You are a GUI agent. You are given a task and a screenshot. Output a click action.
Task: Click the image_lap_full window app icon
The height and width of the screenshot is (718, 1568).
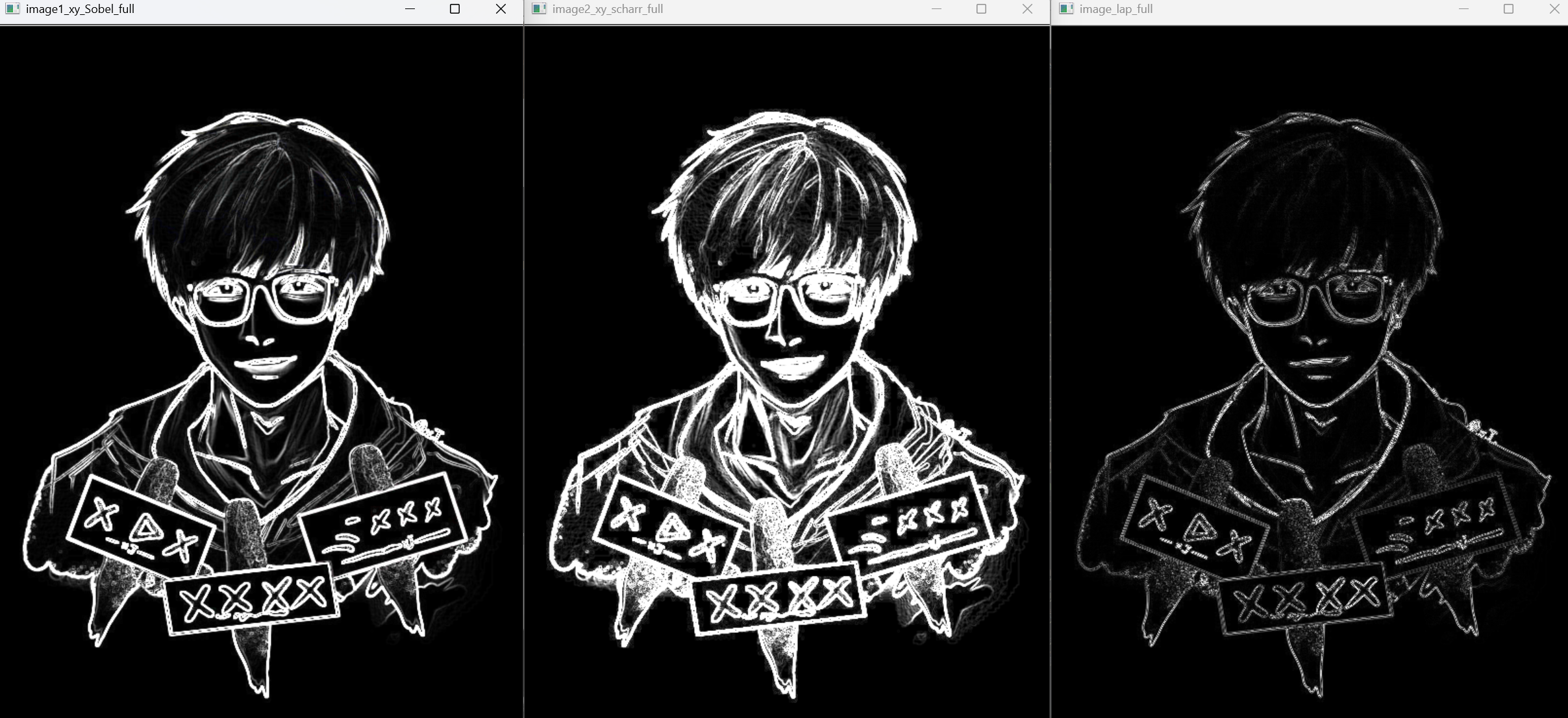(x=1066, y=9)
